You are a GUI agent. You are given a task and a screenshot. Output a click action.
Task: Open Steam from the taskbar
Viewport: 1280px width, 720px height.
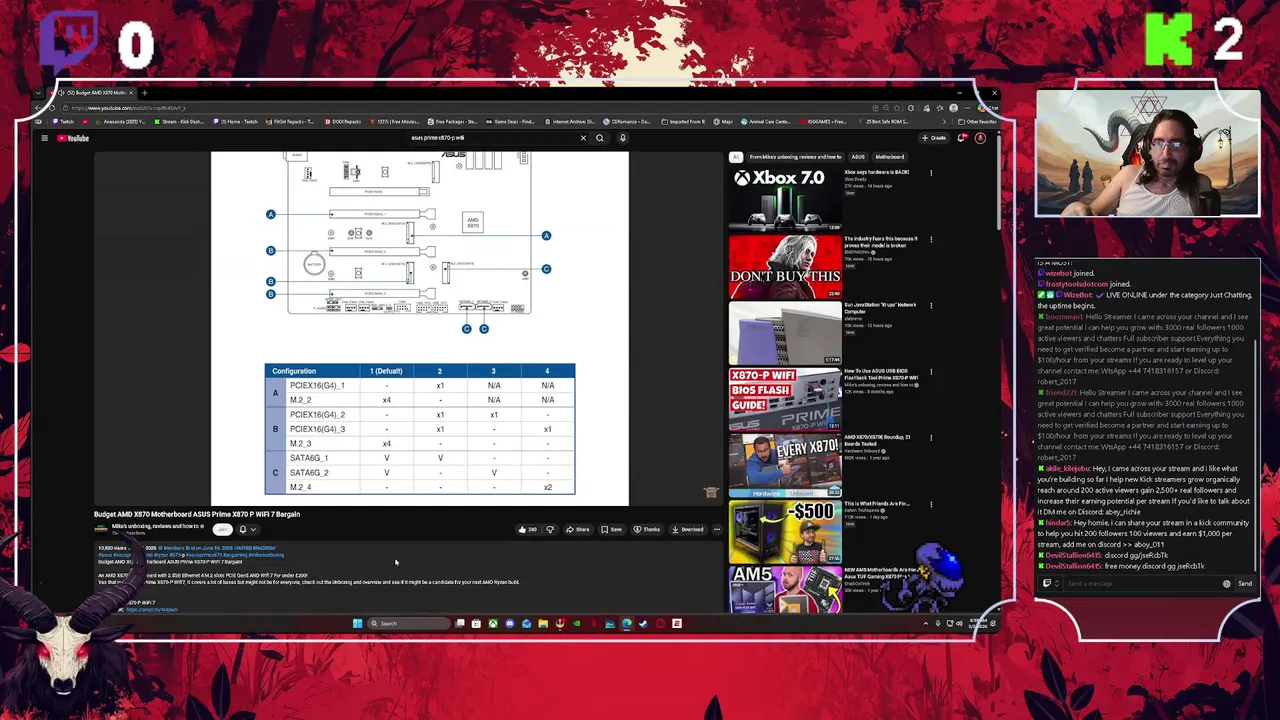(x=643, y=623)
